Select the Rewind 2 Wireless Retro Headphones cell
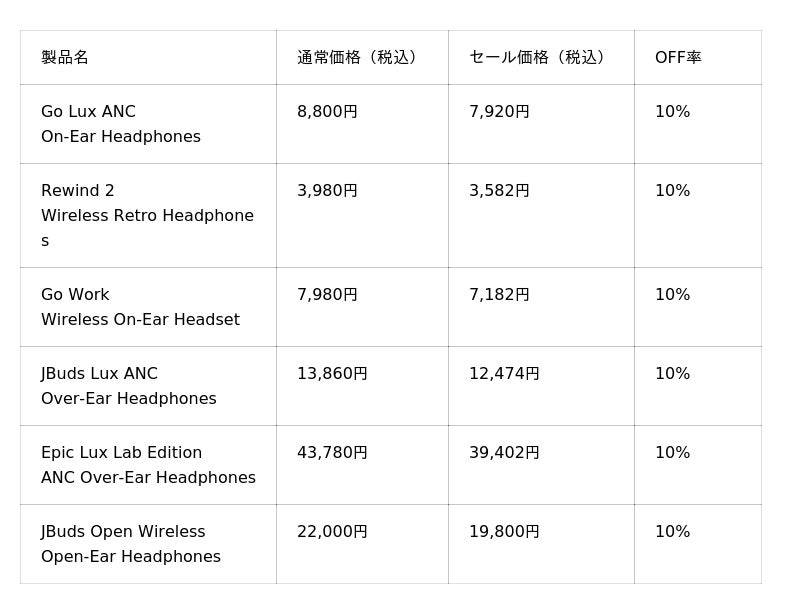 point(148,215)
